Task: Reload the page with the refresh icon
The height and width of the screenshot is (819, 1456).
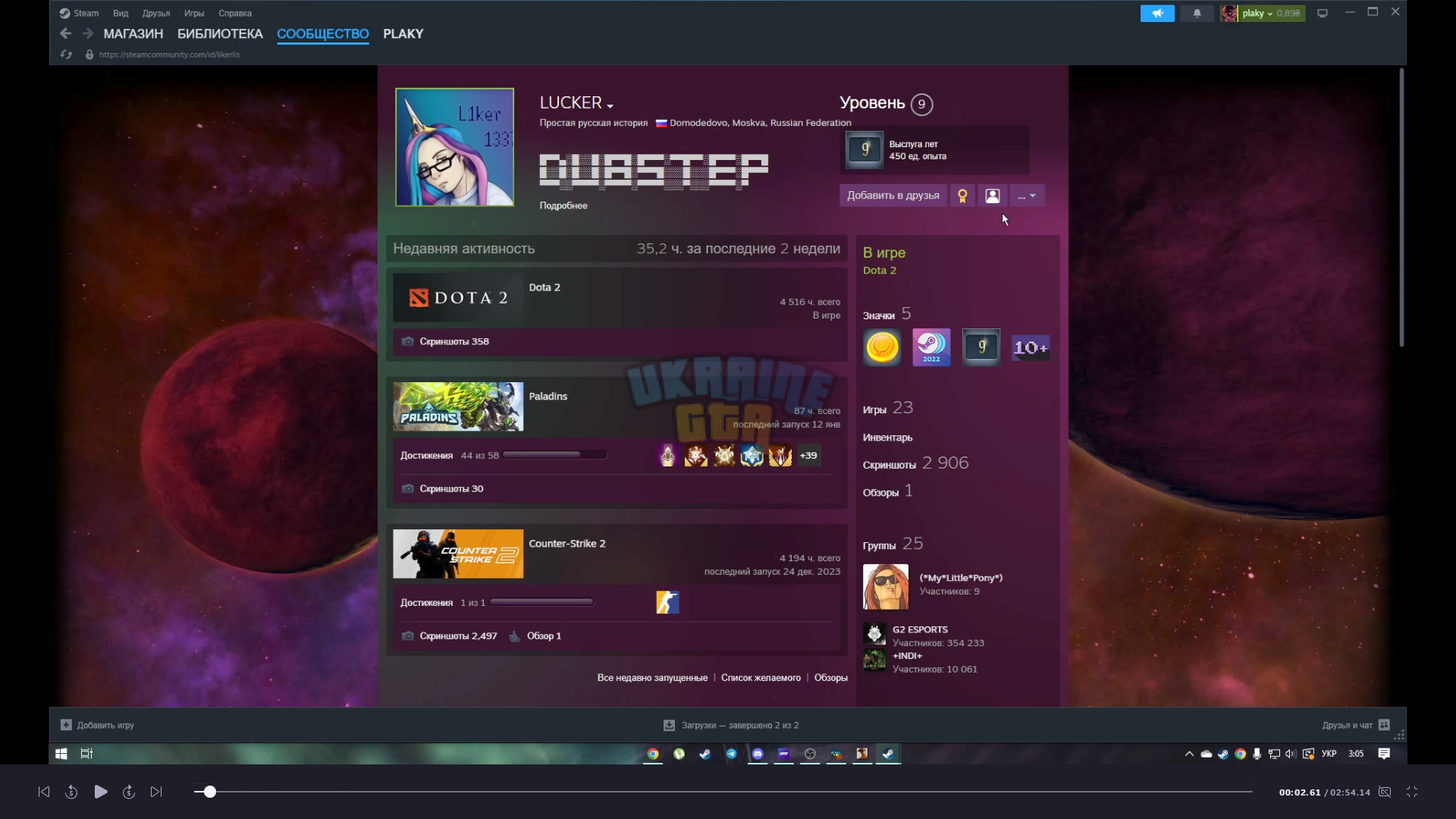Action: 66,55
